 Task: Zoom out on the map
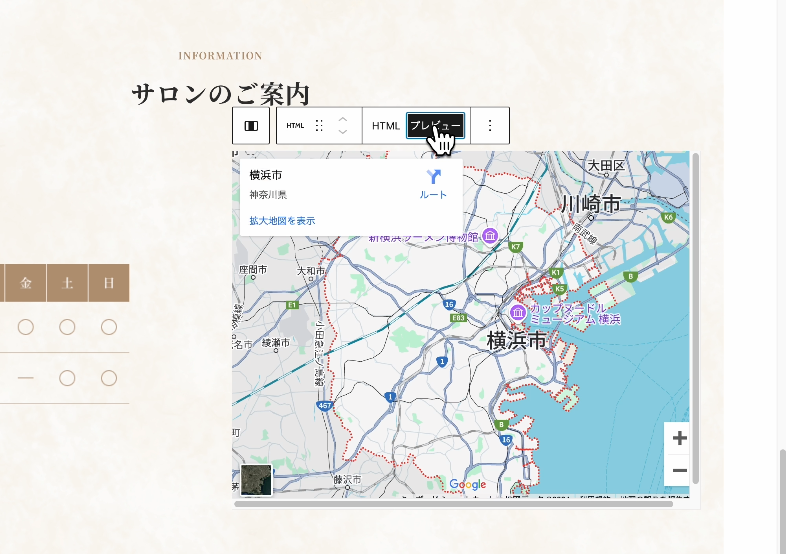(679, 470)
